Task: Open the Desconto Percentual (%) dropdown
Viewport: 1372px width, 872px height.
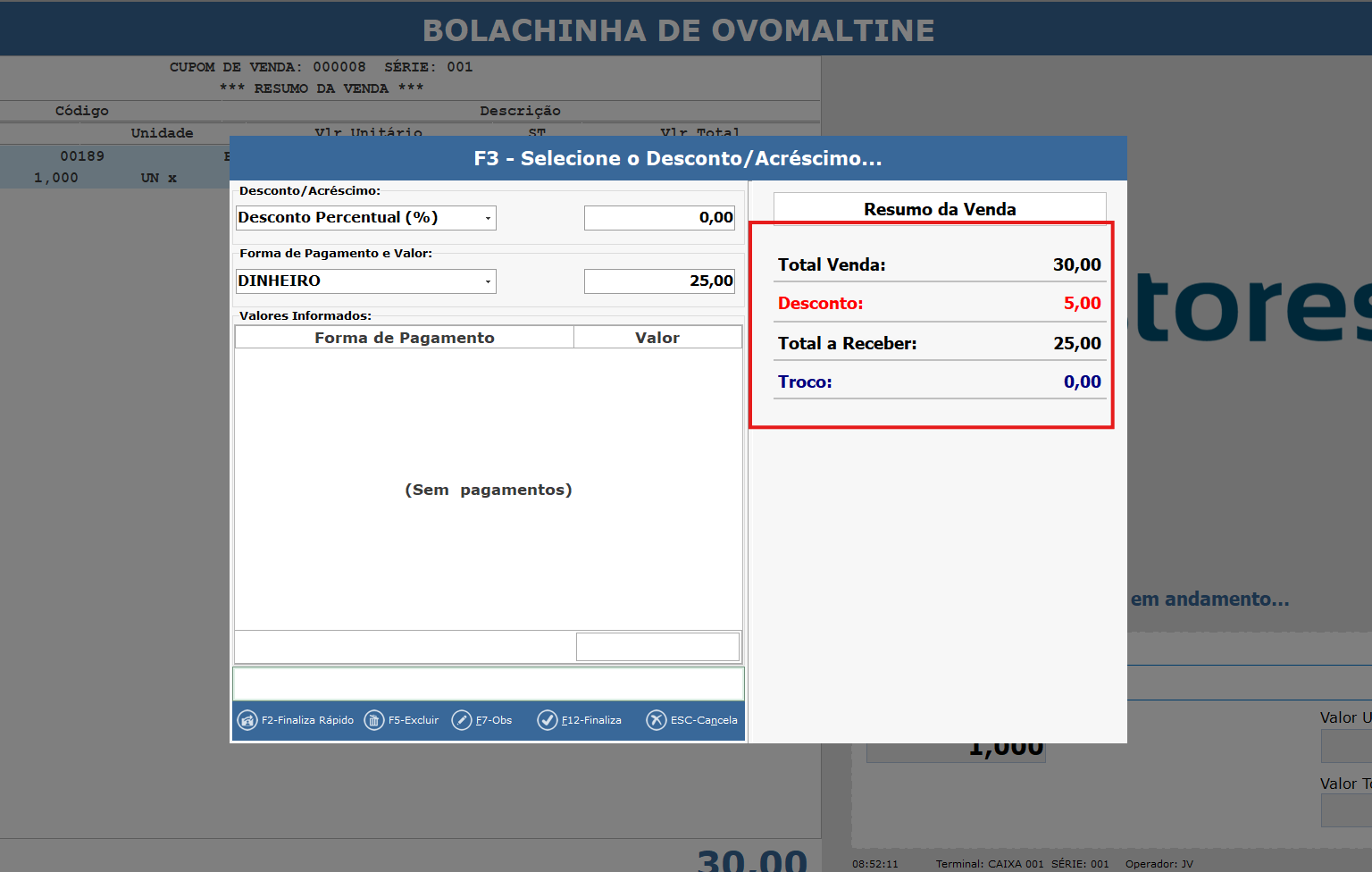Action: pos(488,218)
